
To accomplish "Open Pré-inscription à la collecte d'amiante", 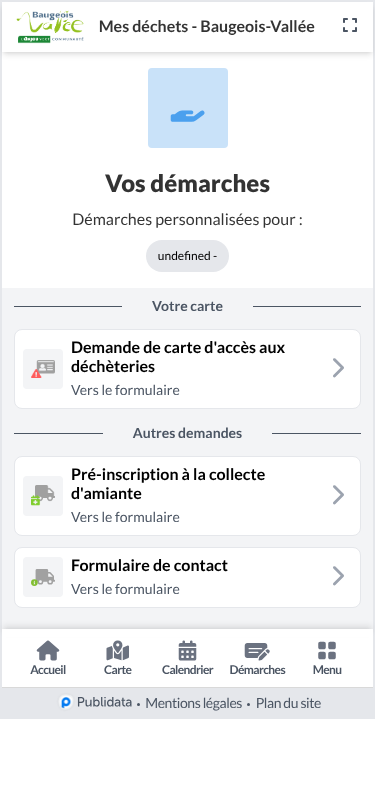I will click(188, 496).
